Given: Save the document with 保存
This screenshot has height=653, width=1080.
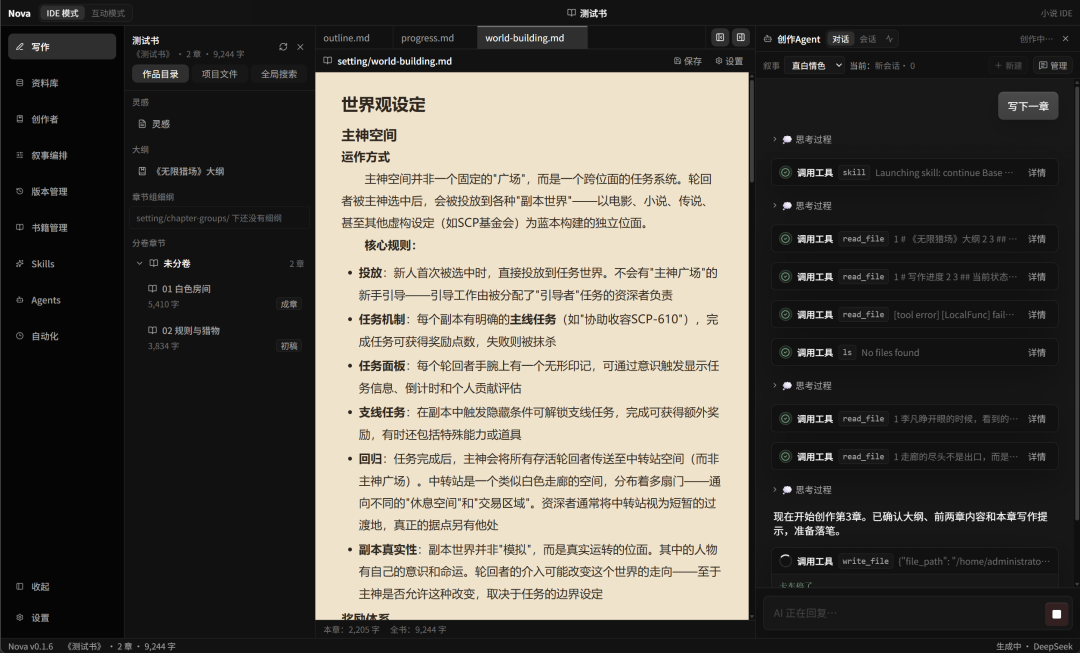Looking at the screenshot, I should pyautogui.click(x=688, y=61).
